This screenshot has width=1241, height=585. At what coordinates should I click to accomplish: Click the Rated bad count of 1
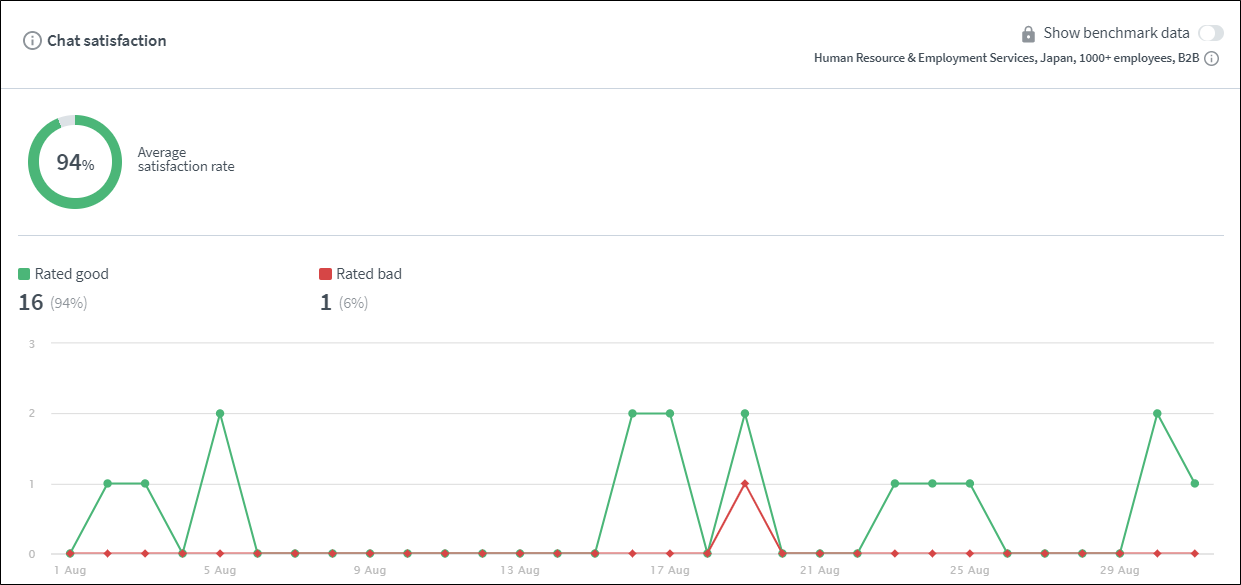click(325, 302)
